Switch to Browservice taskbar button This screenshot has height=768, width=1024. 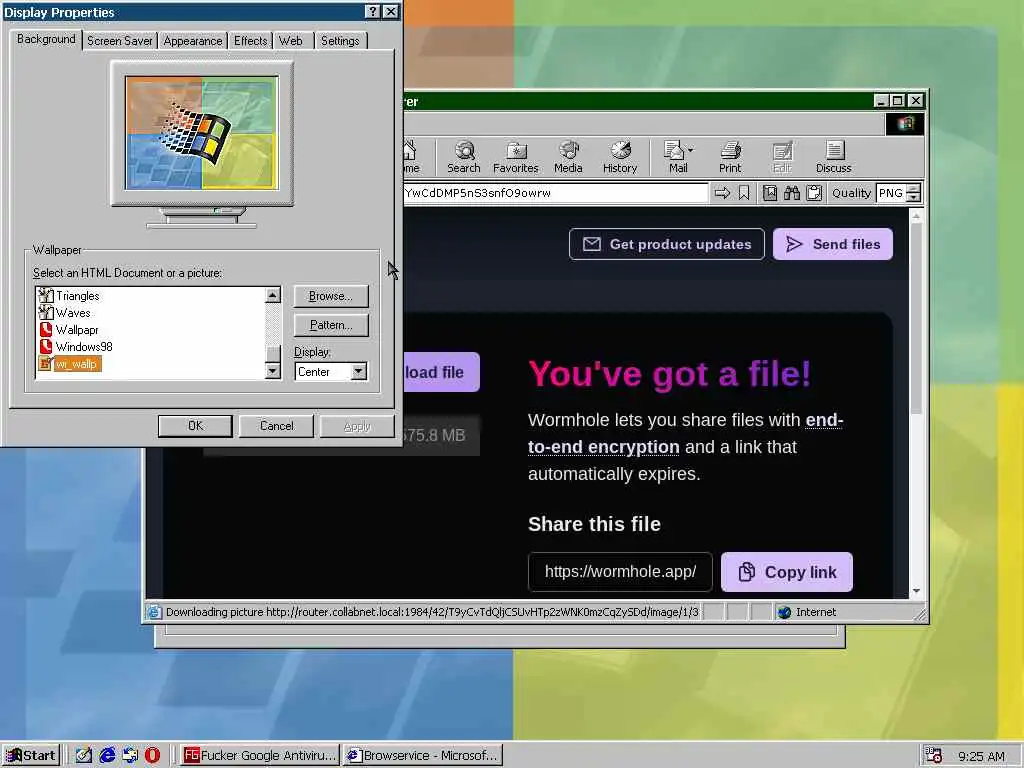pyautogui.click(x=423, y=756)
